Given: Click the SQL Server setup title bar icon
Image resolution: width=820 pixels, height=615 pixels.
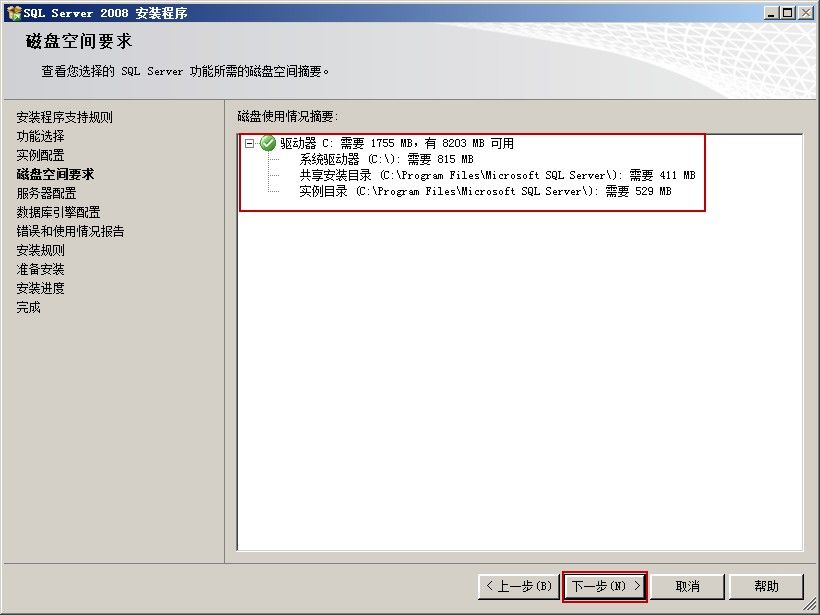Looking at the screenshot, I should click(14, 13).
